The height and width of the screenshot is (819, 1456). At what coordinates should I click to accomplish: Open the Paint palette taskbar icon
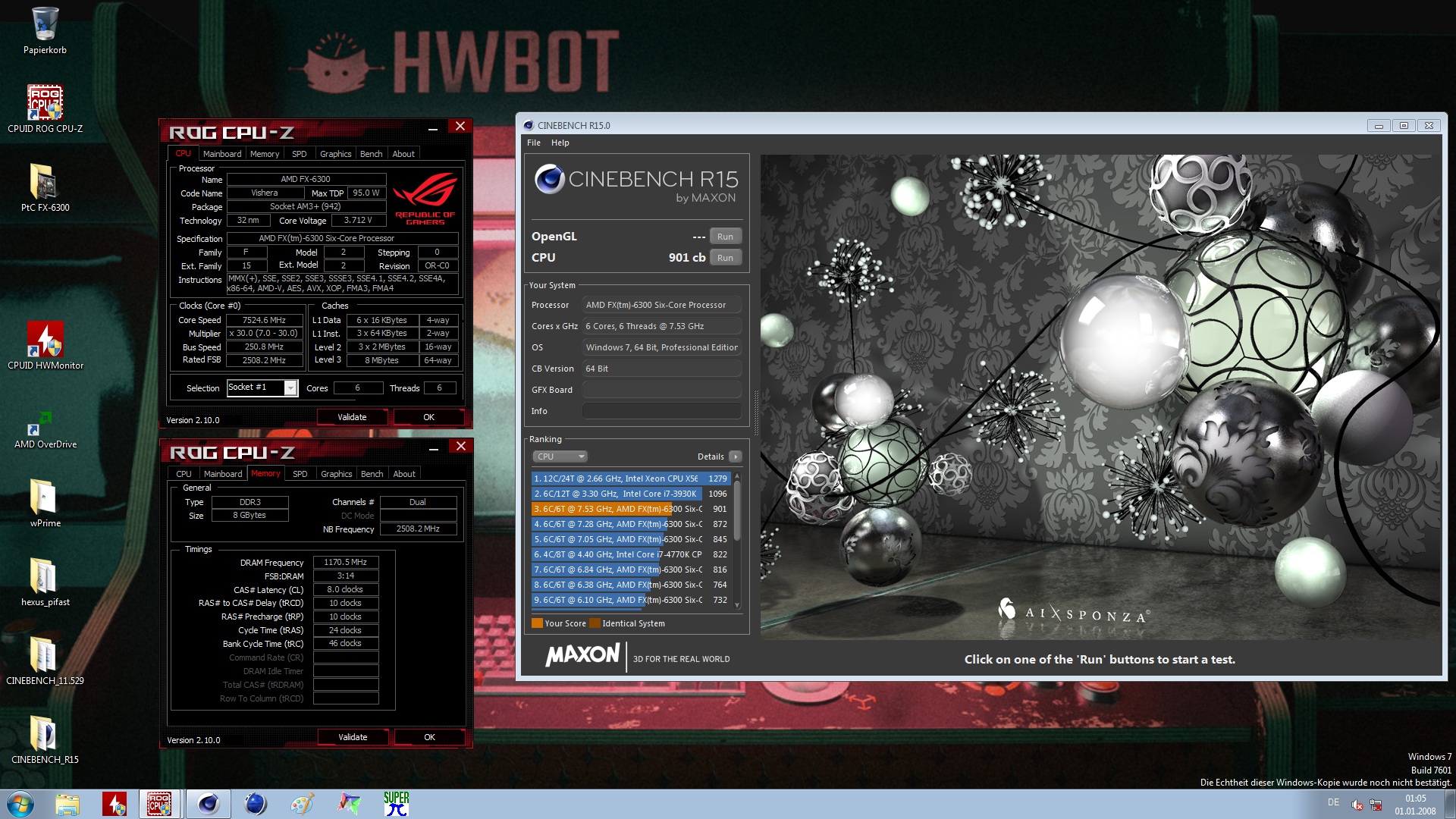coord(303,804)
